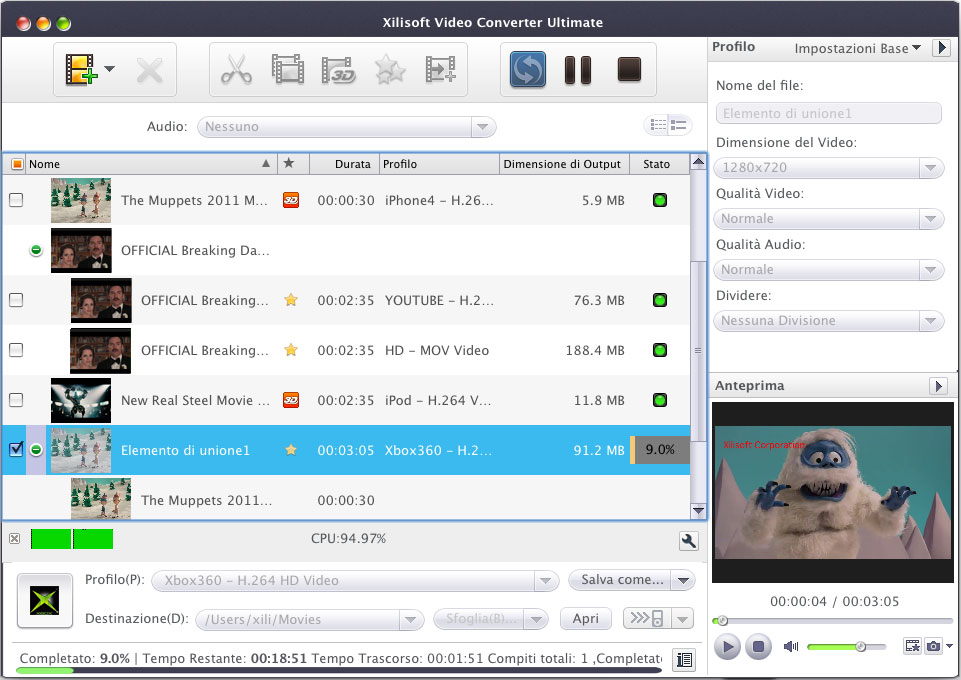
Task: Select the New Real Steel Movie thumbnail
Action: click(x=81, y=400)
